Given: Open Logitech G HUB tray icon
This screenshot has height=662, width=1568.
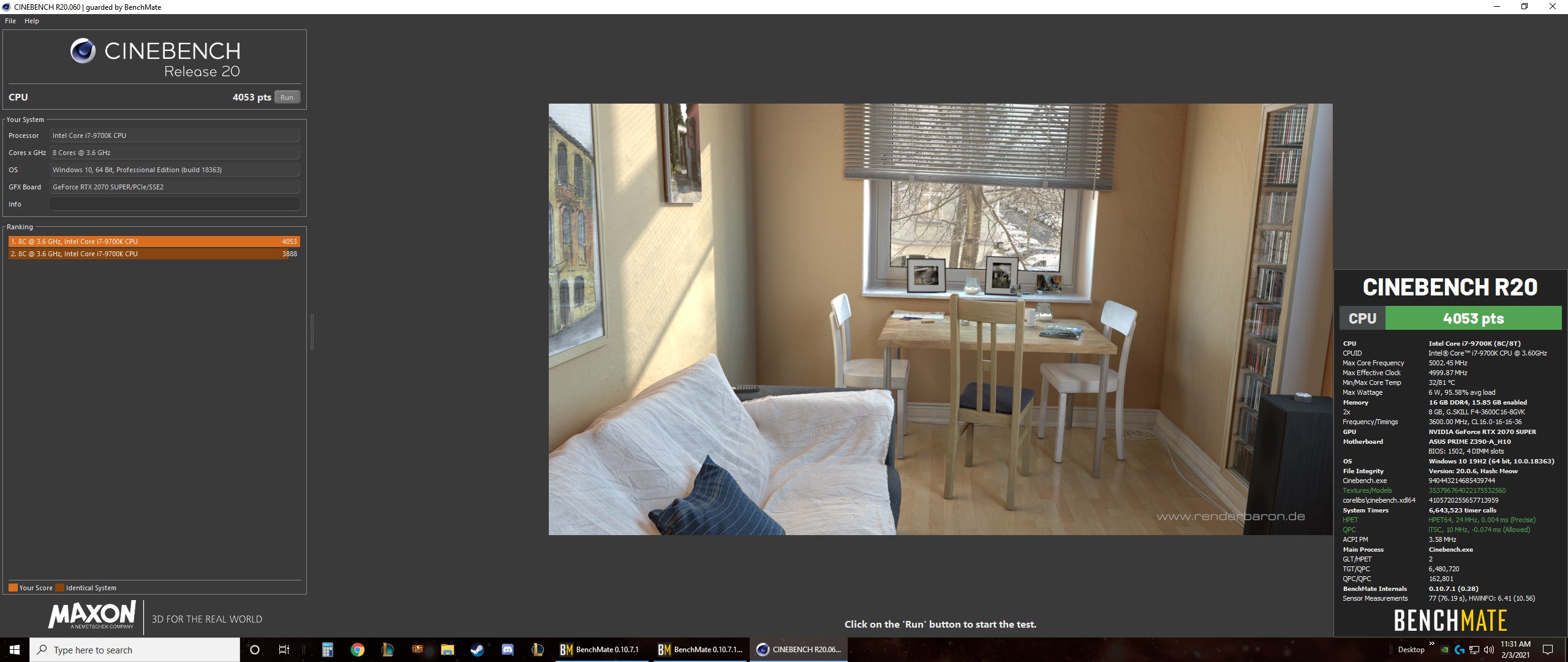Looking at the screenshot, I should [x=1460, y=650].
